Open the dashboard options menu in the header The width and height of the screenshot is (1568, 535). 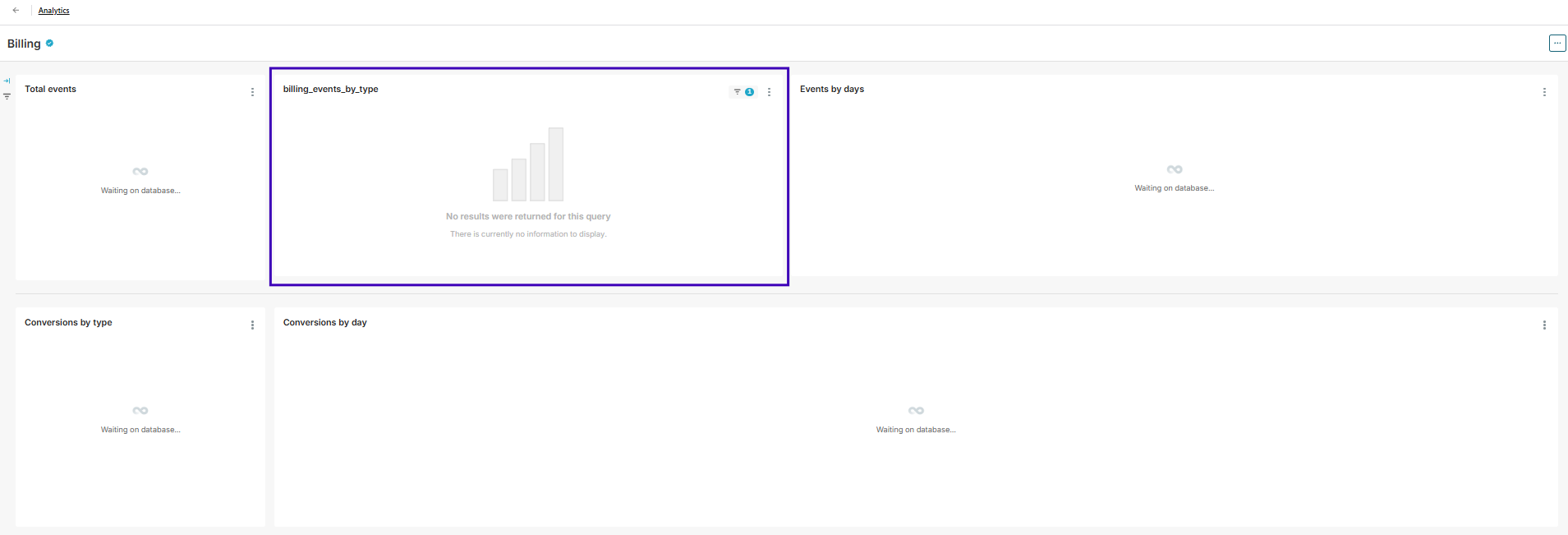coord(1557,44)
